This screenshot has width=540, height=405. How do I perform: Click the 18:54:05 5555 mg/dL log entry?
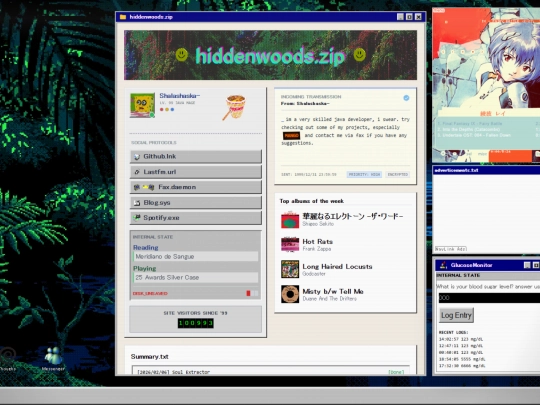point(462,359)
